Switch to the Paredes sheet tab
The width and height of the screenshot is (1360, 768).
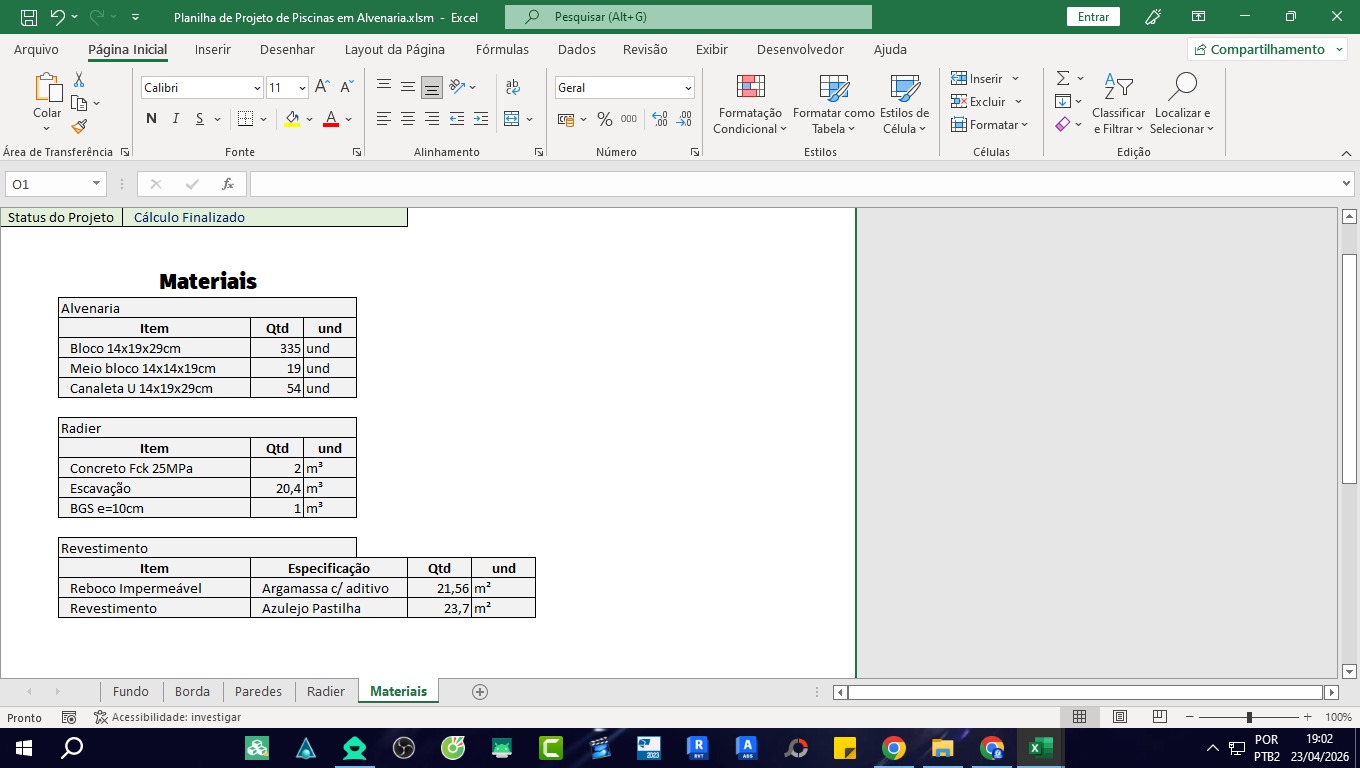tap(258, 691)
